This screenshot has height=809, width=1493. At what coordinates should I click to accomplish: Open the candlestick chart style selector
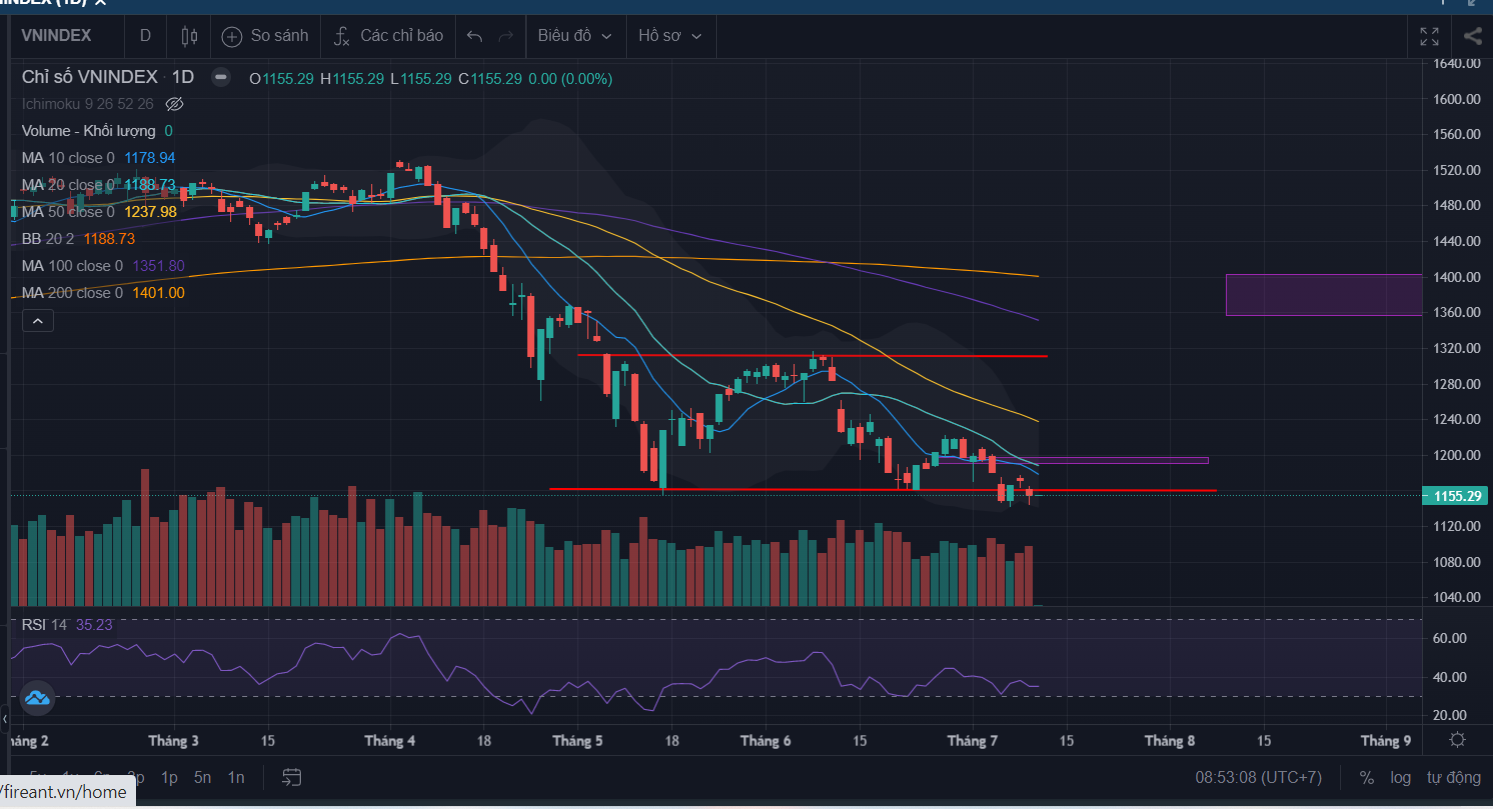[x=189, y=36]
